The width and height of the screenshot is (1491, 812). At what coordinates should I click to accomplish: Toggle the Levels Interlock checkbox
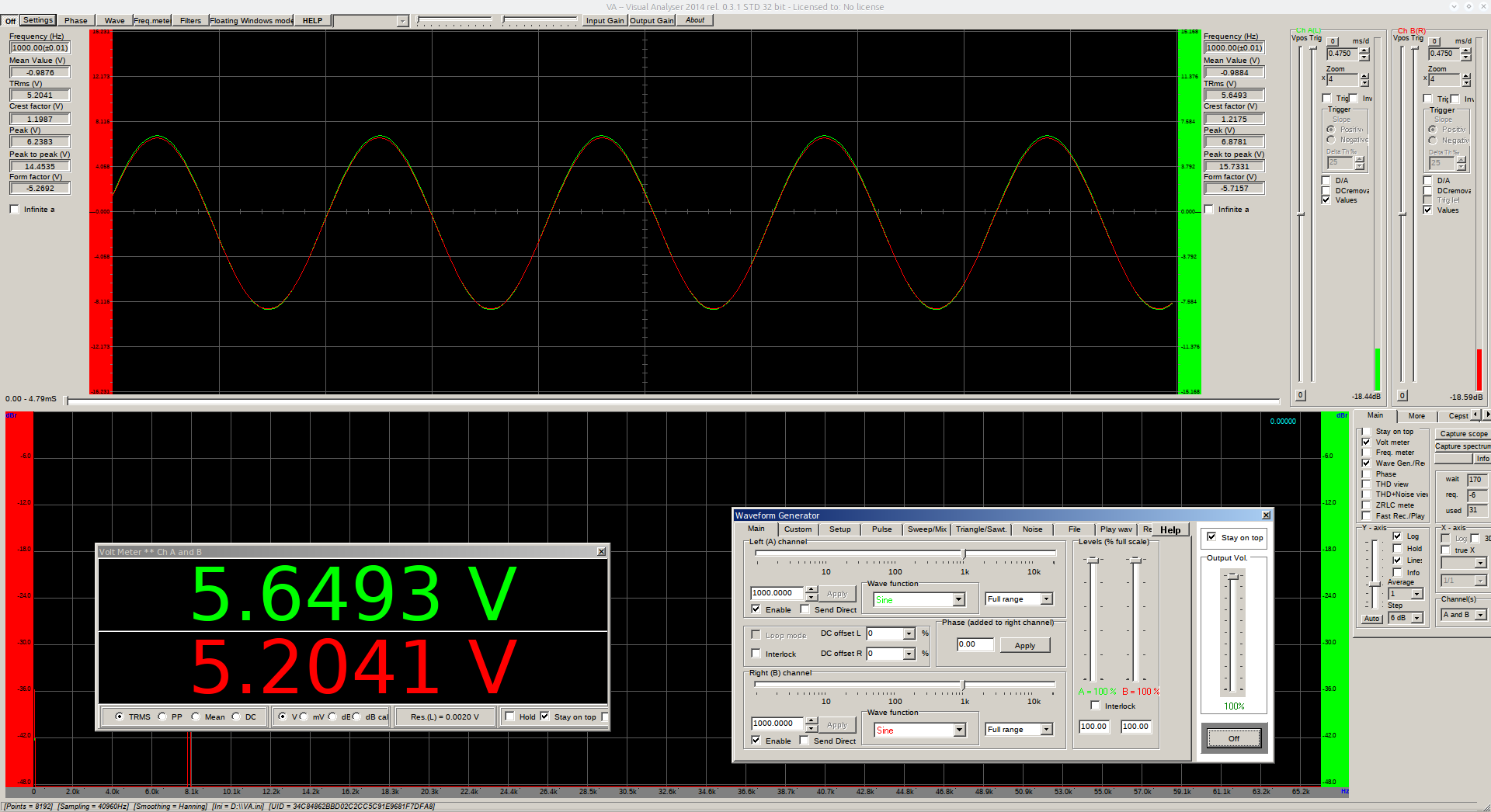coord(1095,706)
